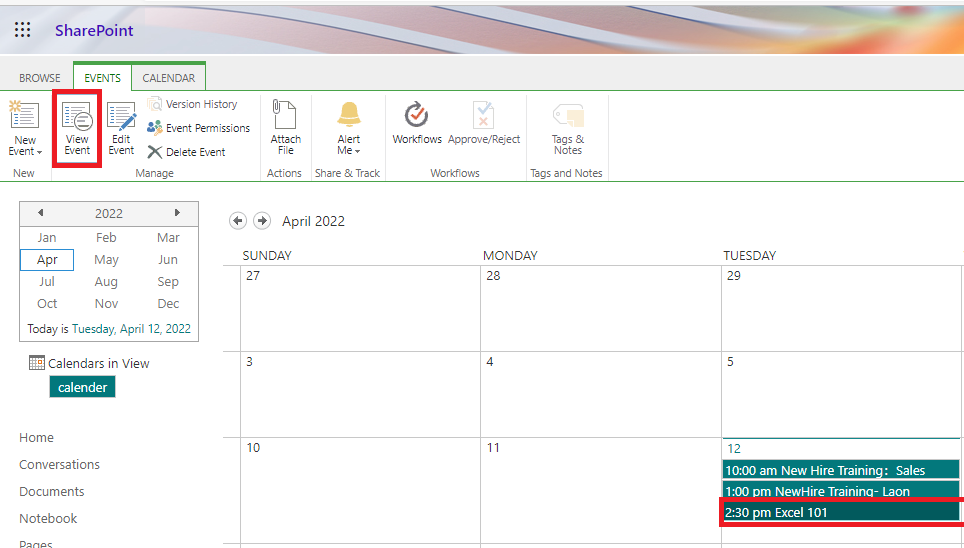Select the calender swatch in Calendars in View
Image resolution: width=964 pixels, height=548 pixels.
click(x=82, y=387)
